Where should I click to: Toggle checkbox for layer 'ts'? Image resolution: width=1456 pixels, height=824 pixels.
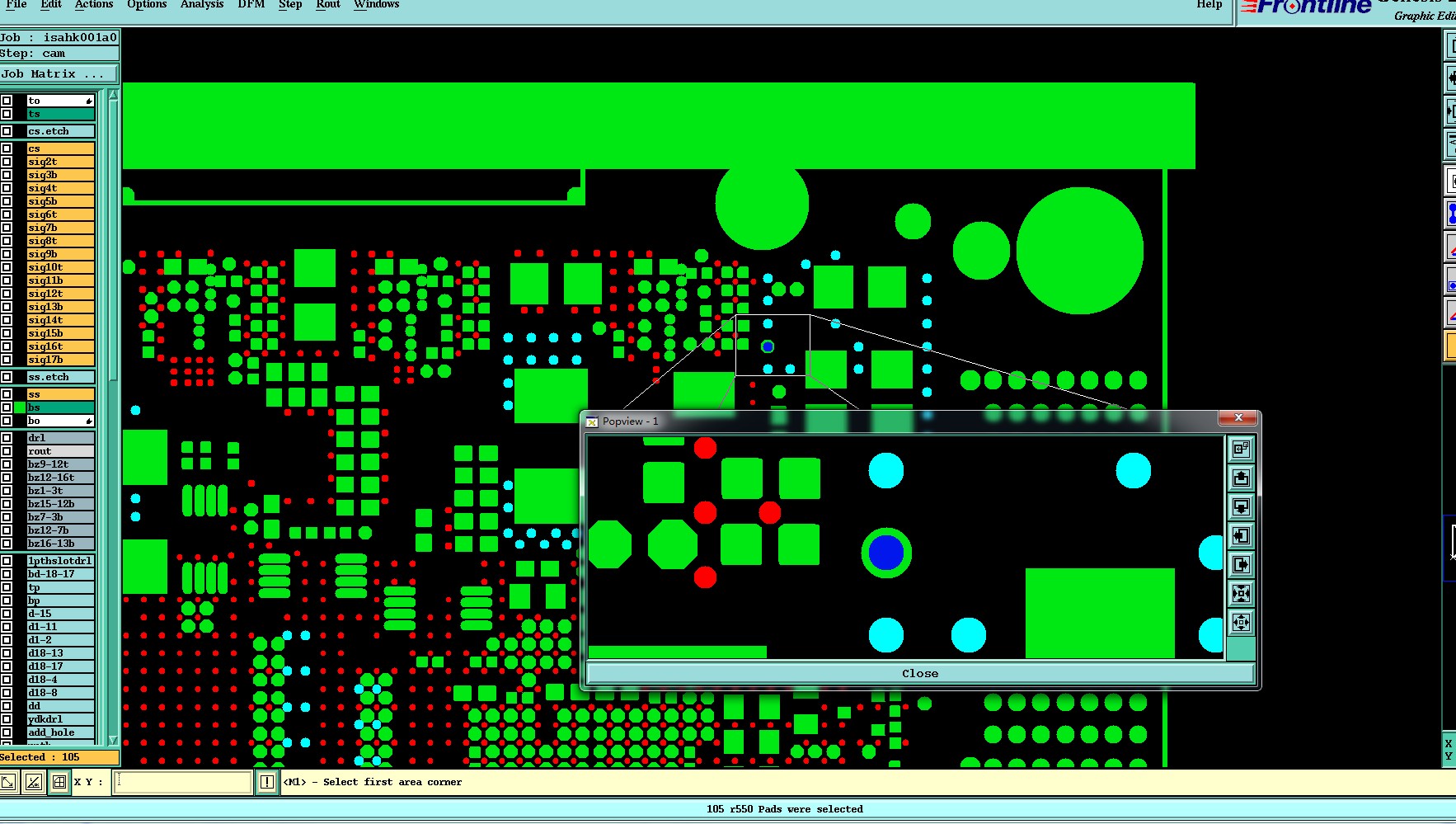coord(7,114)
